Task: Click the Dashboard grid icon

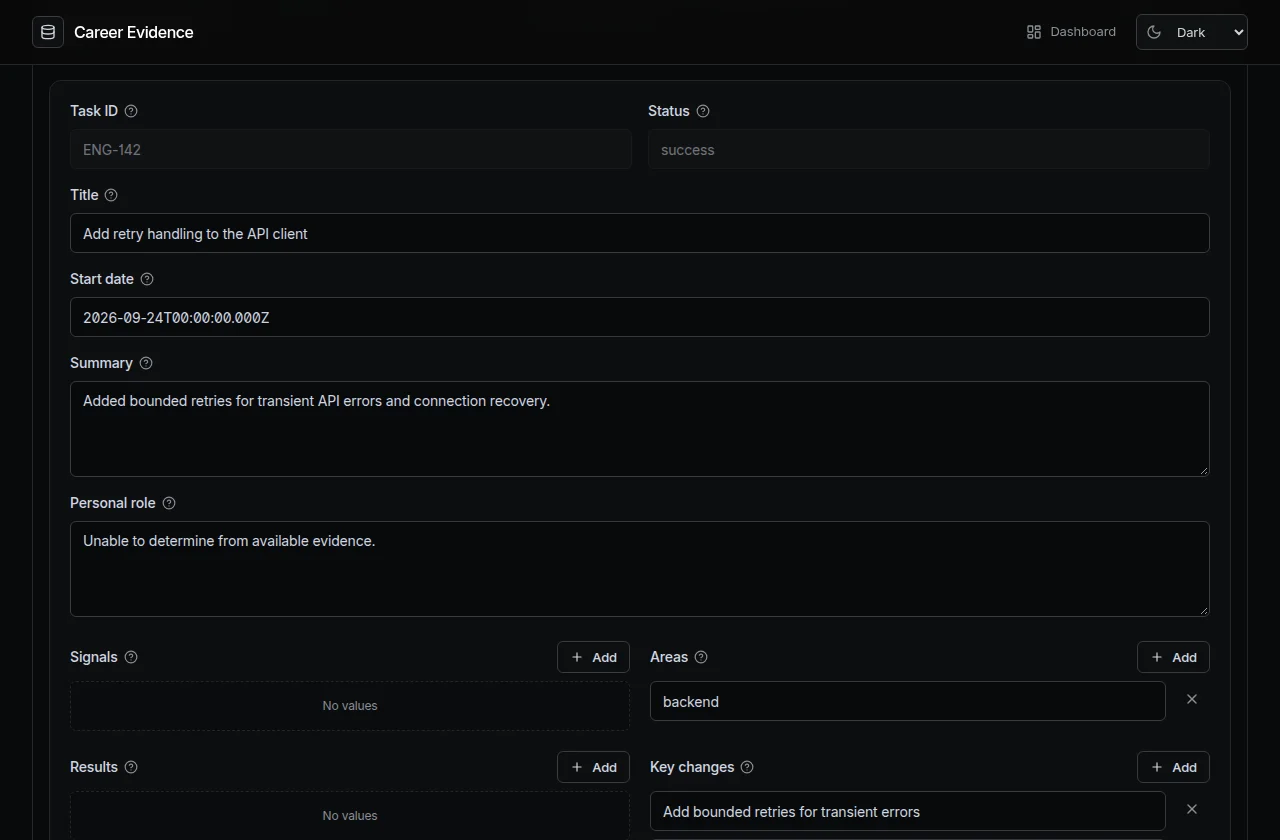Action: click(1034, 32)
